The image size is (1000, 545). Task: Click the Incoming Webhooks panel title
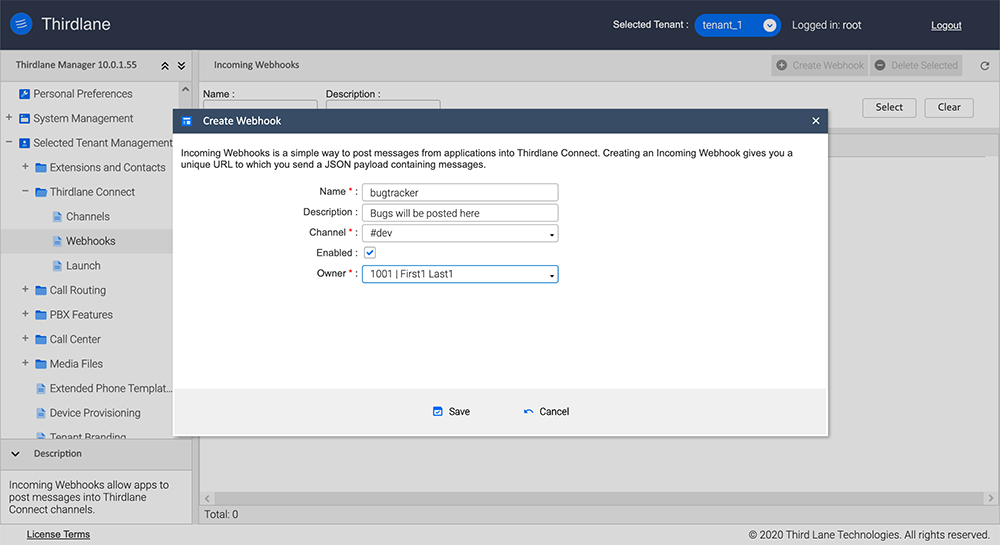click(256, 65)
